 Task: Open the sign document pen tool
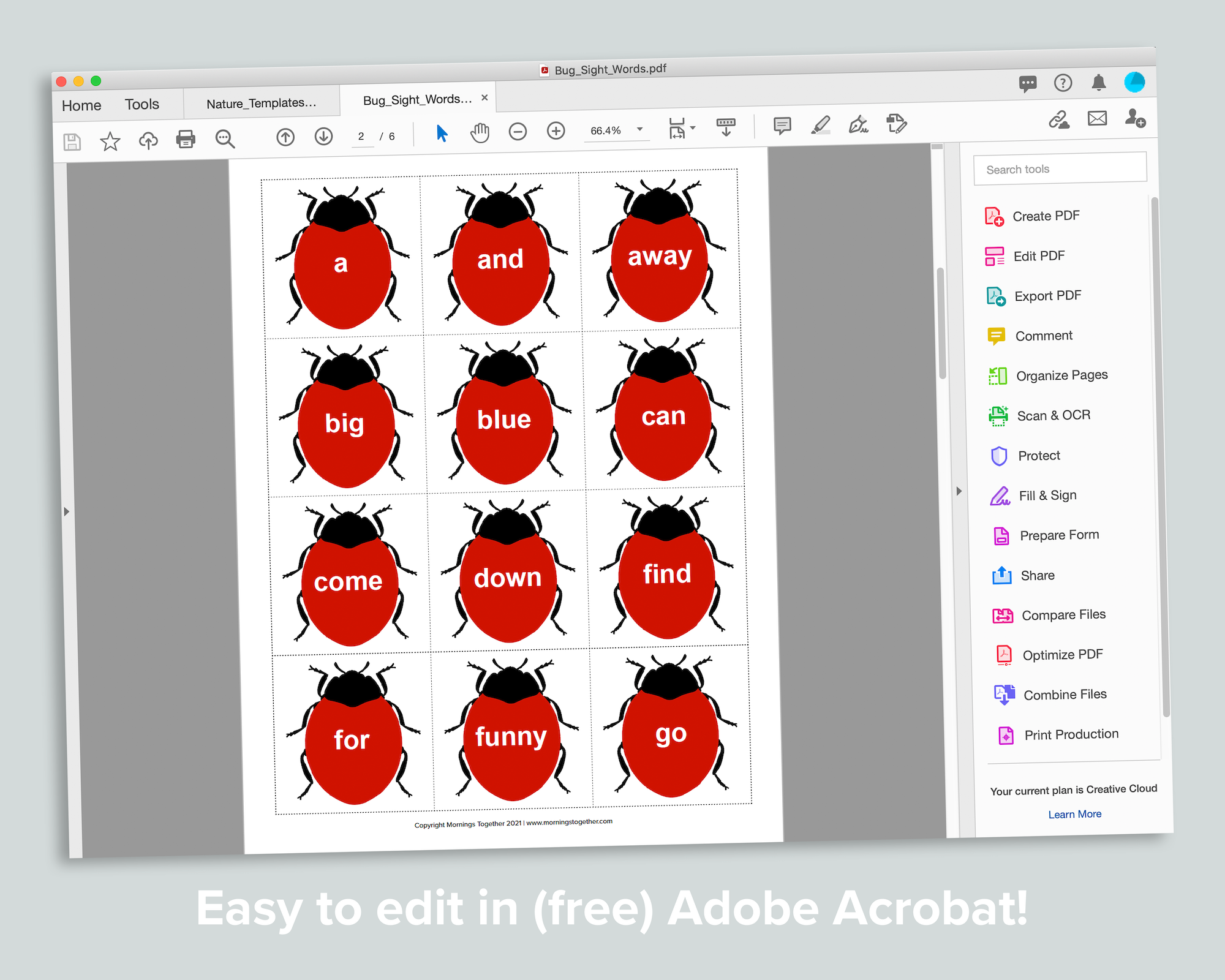click(858, 124)
